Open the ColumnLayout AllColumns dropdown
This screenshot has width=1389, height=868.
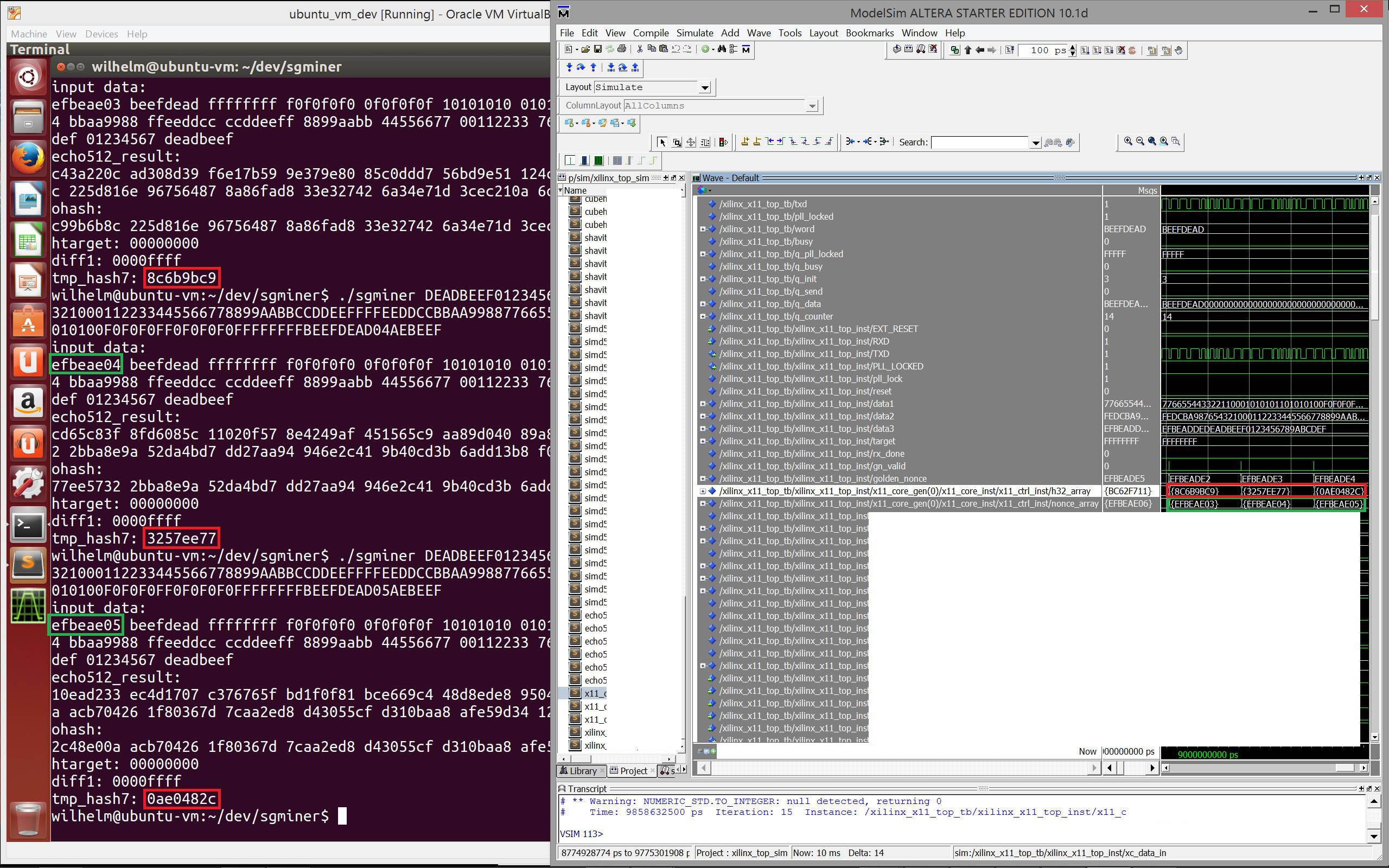click(812, 106)
